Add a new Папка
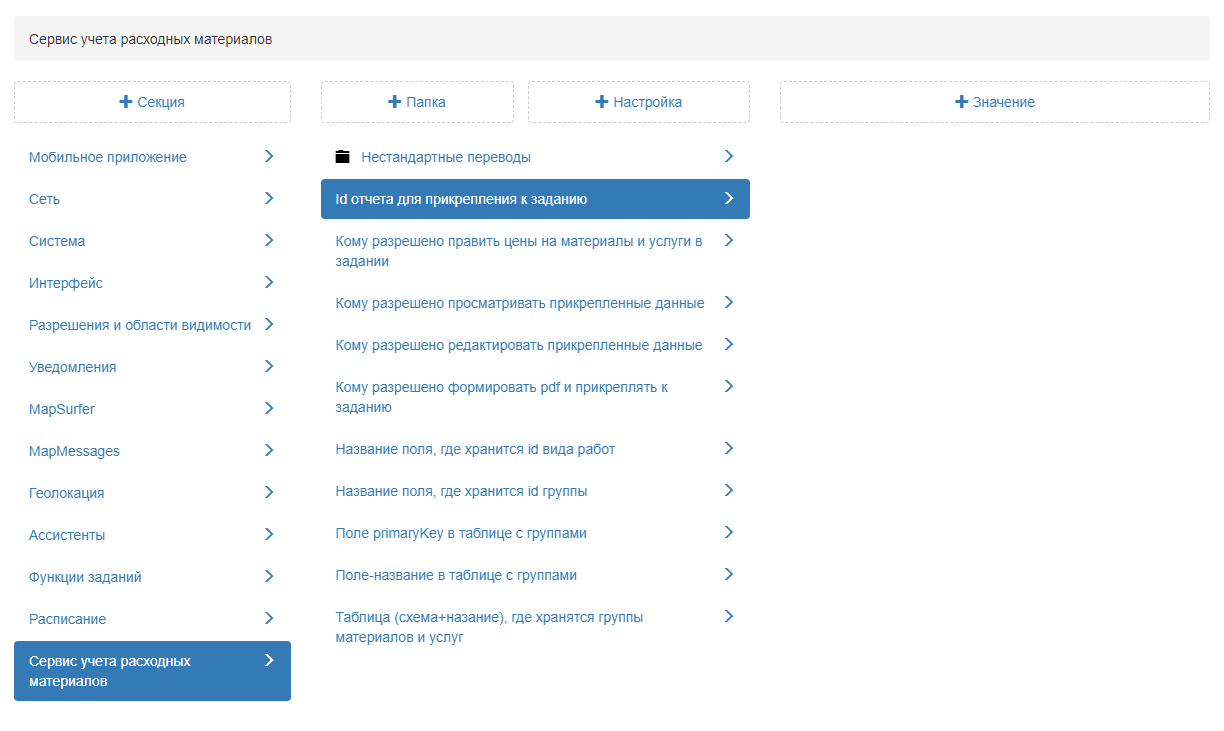 click(417, 102)
